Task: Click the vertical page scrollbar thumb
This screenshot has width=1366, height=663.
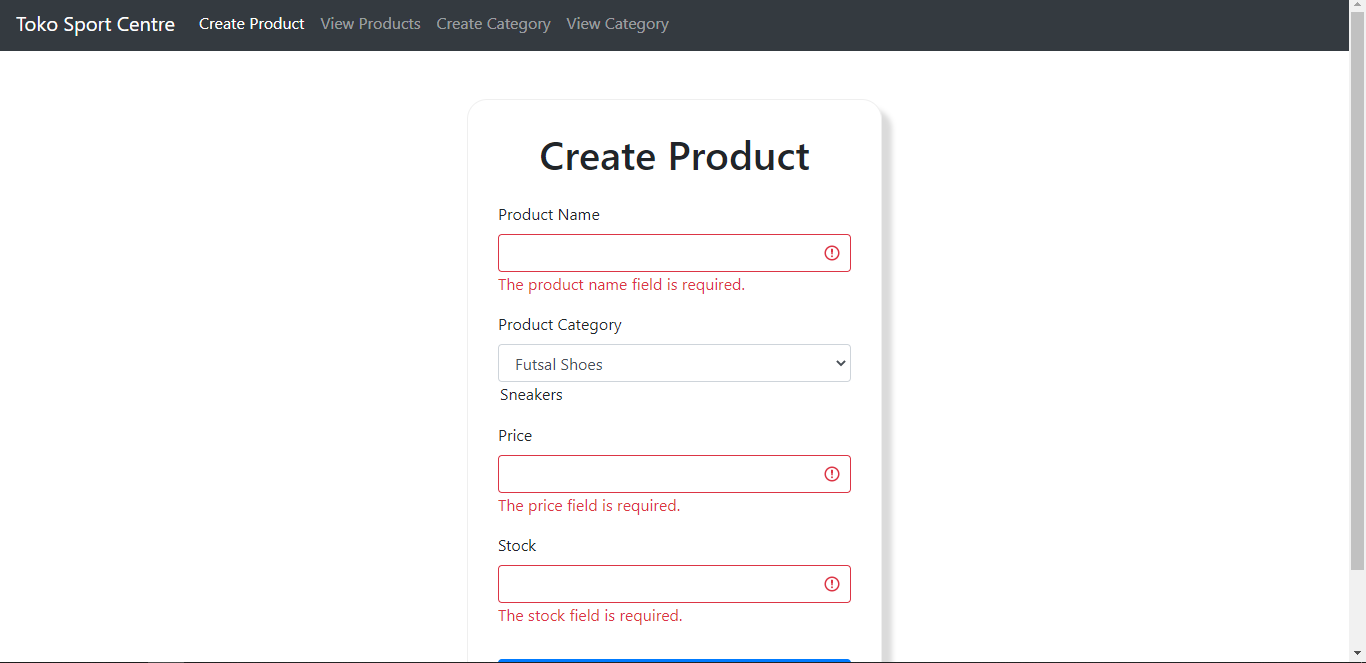Action: (x=1357, y=290)
